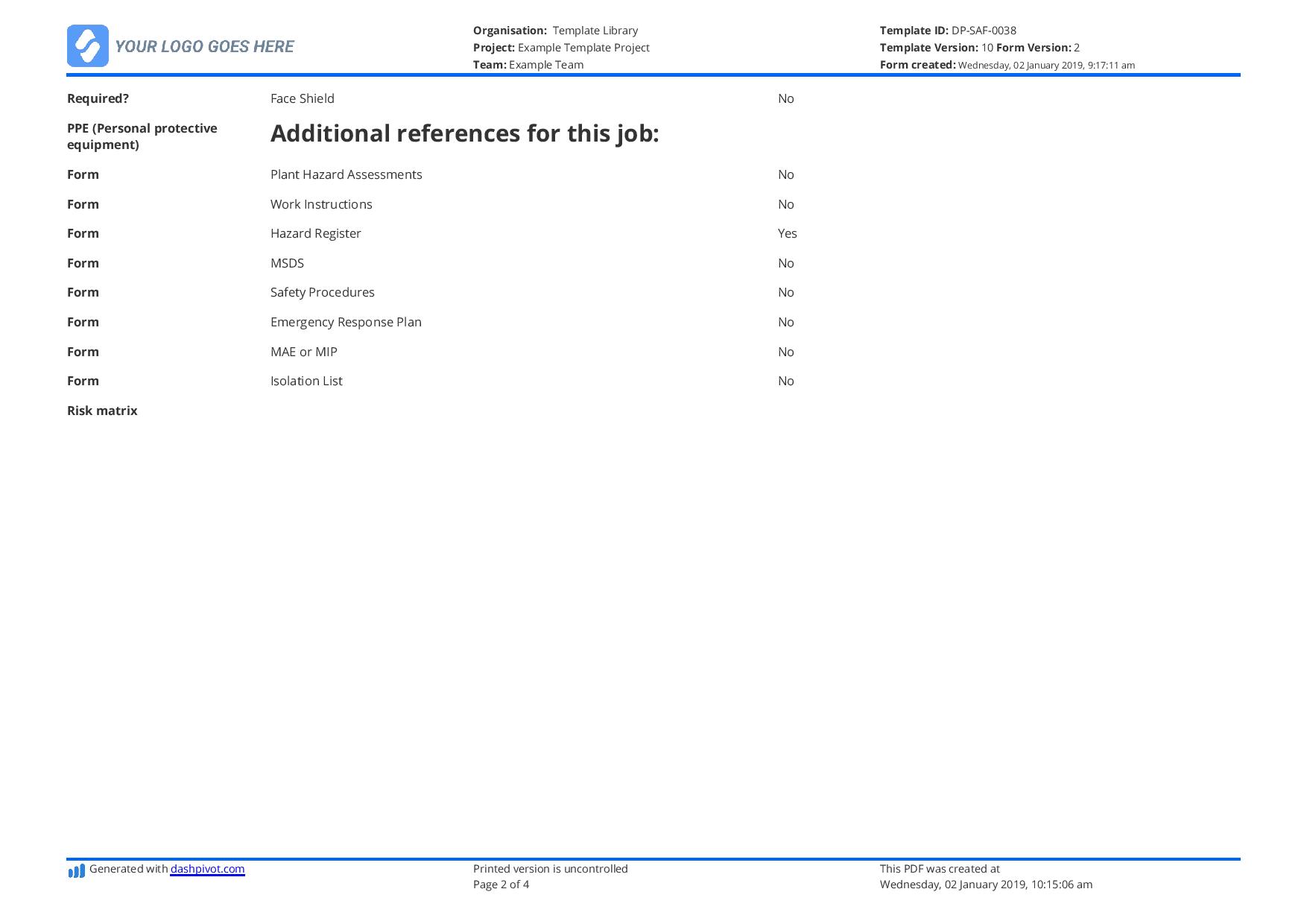This screenshot has width=1307, height=924.
Task: Click the footer timestamp '10:15:06 am'
Action: point(1062,885)
